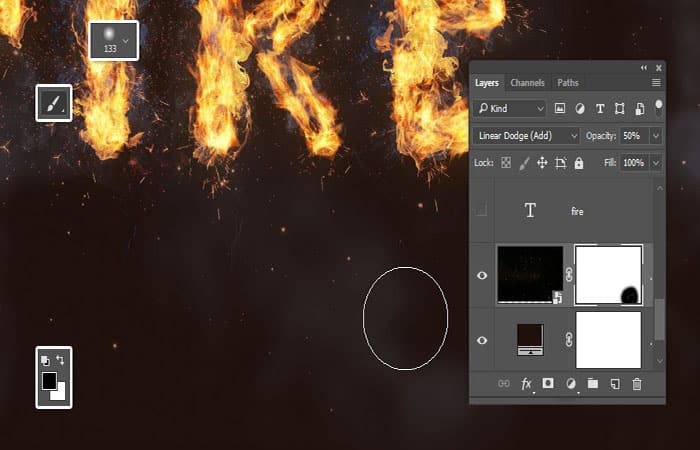Expand the Opacity slider dropdown arrow
The height and width of the screenshot is (450, 700).
[x=656, y=136]
